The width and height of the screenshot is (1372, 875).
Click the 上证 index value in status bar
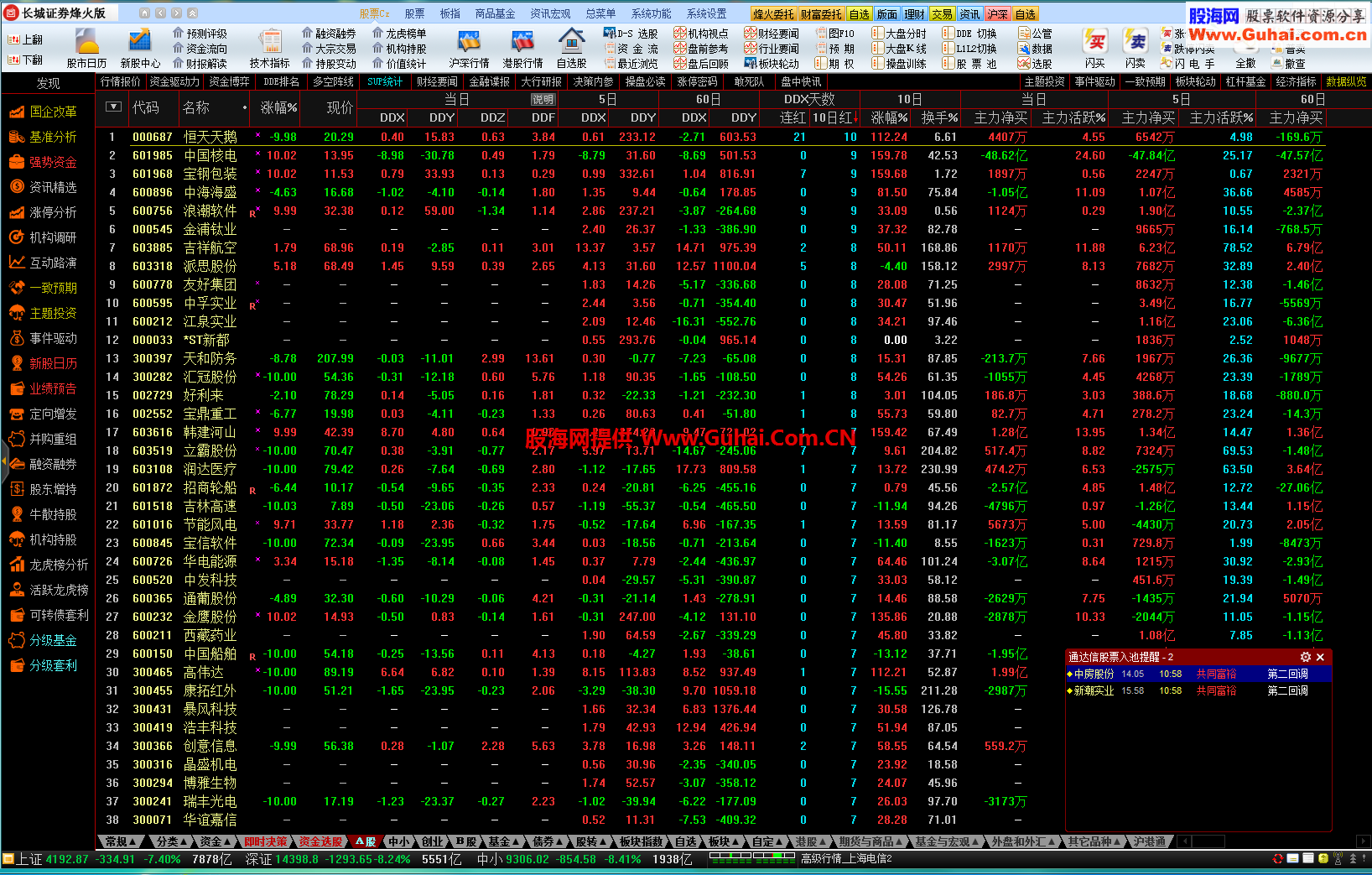pyautogui.click(x=67, y=859)
